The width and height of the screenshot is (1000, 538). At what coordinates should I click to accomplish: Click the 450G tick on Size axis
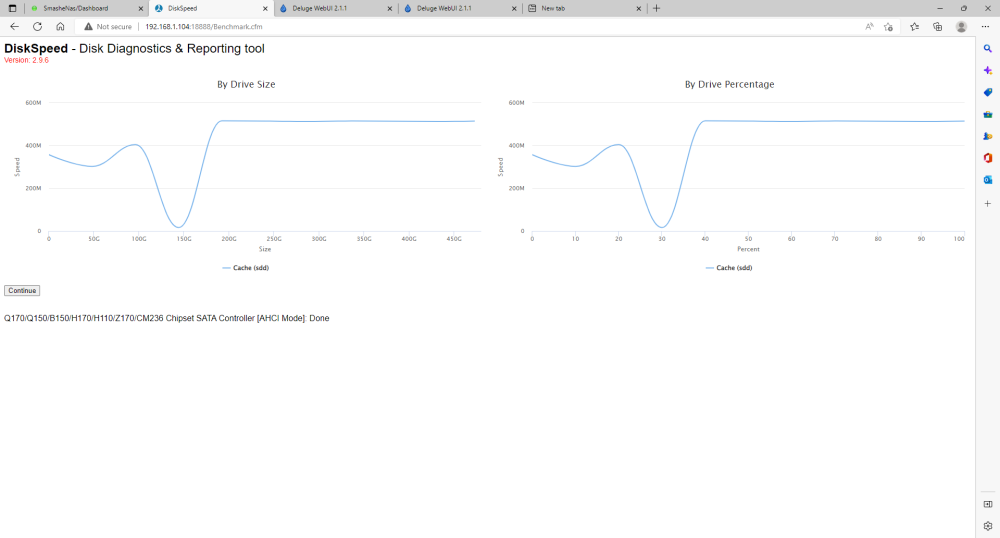click(453, 239)
